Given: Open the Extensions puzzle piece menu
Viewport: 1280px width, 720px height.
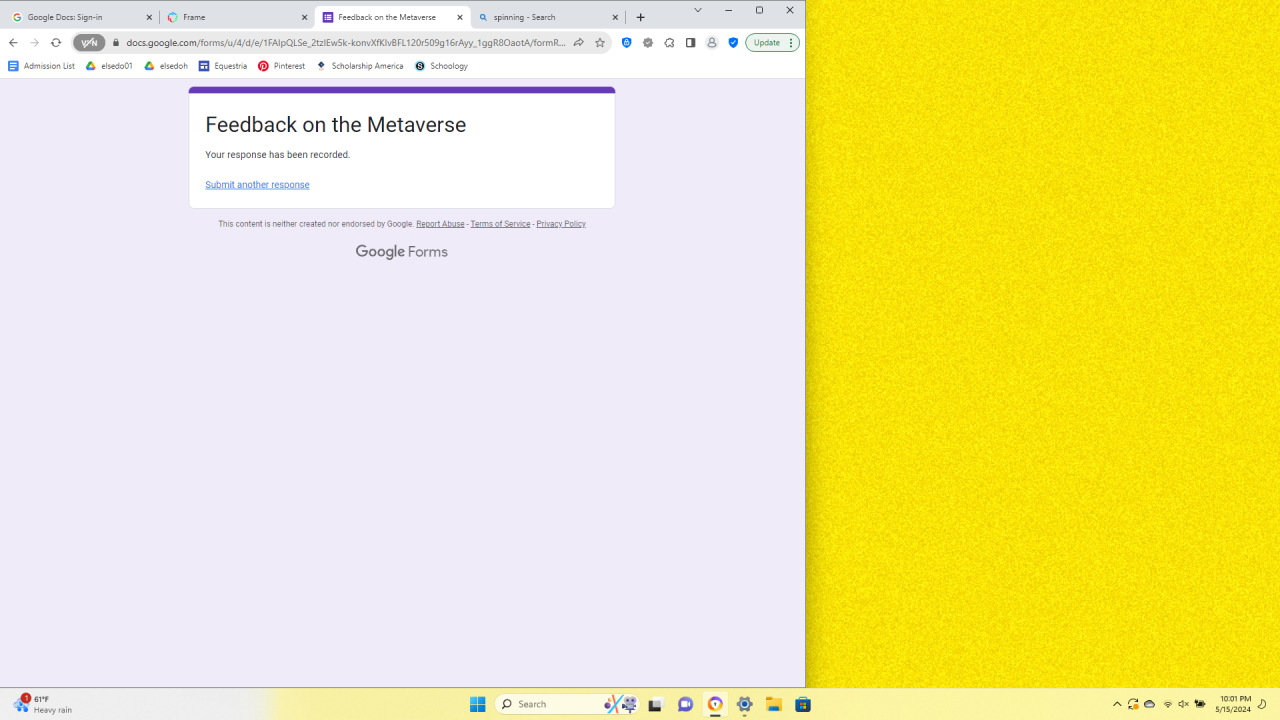Looking at the screenshot, I should (669, 43).
